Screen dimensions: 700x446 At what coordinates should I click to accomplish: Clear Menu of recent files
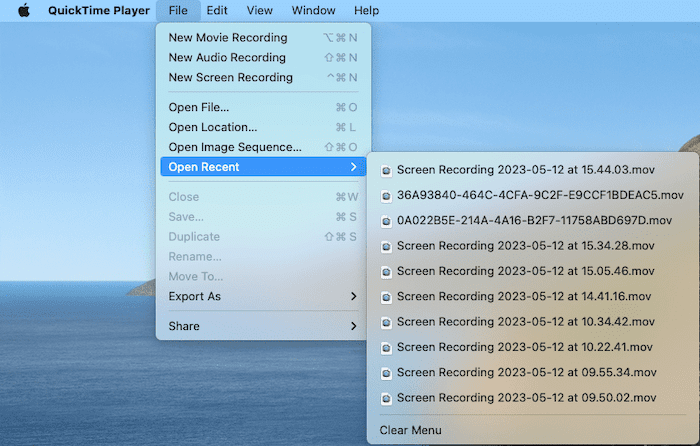coord(410,430)
